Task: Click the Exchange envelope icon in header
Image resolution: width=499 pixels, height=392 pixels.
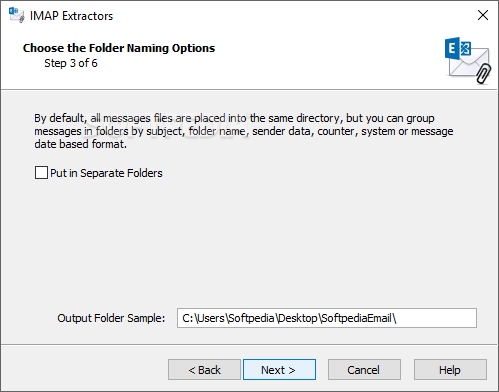Action: [468, 61]
